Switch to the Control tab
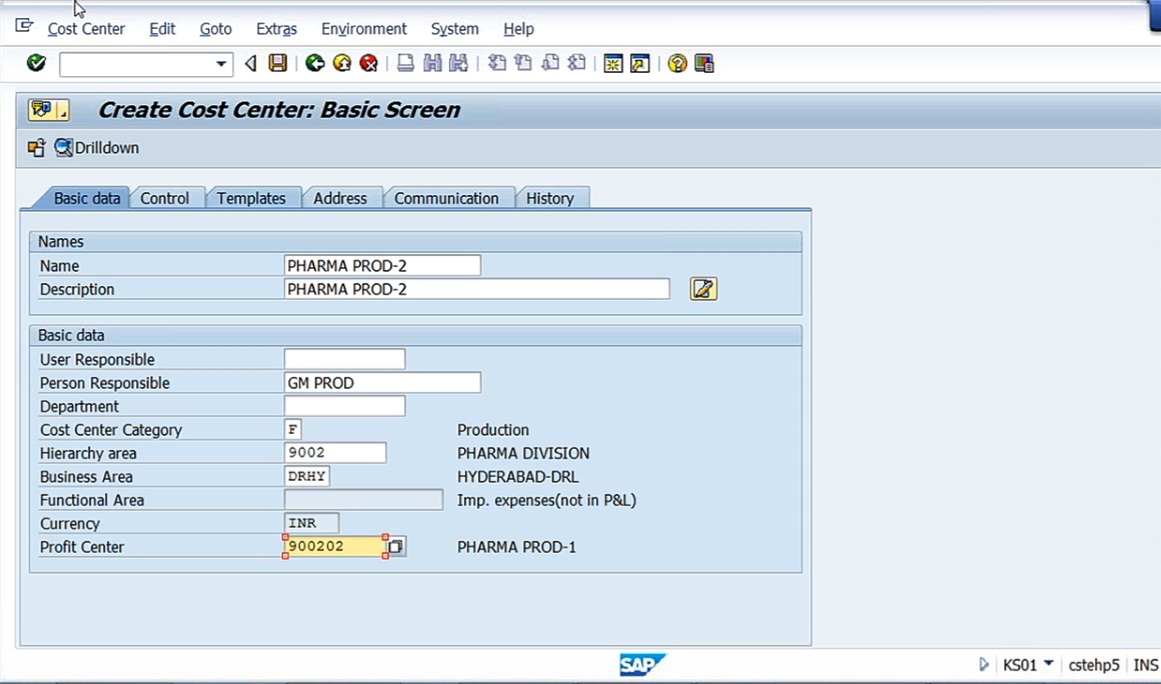The image size is (1161, 684). (164, 198)
